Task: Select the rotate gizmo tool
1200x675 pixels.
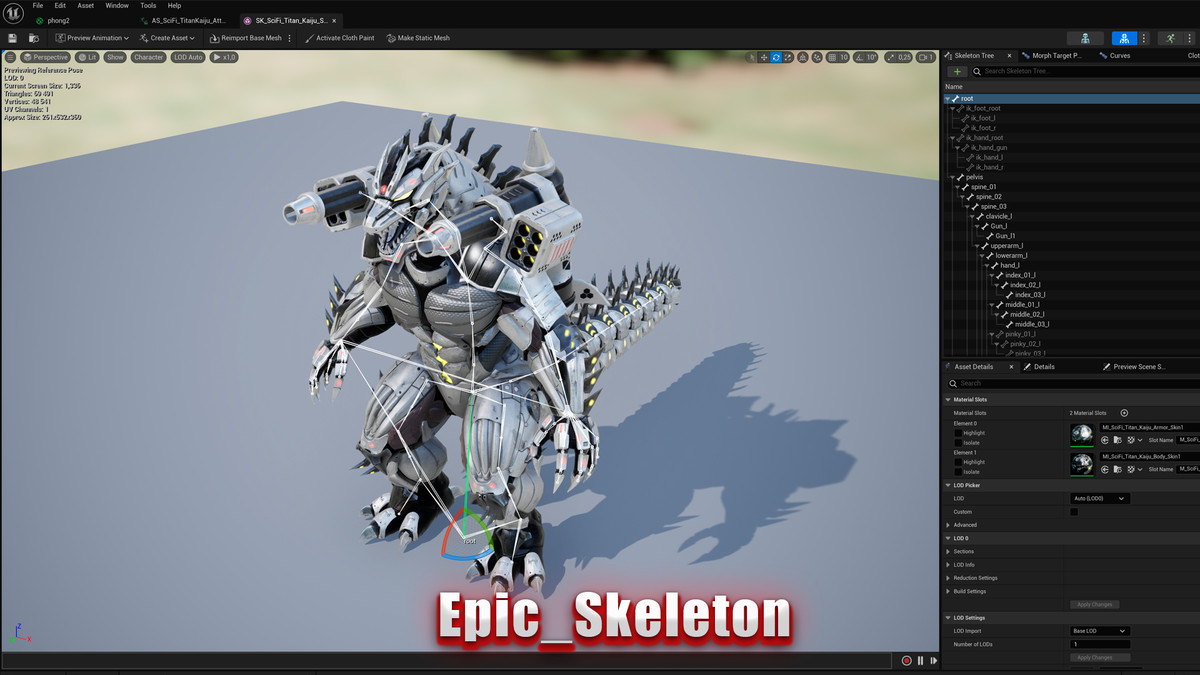Action: pyautogui.click(x=776, y=57)
